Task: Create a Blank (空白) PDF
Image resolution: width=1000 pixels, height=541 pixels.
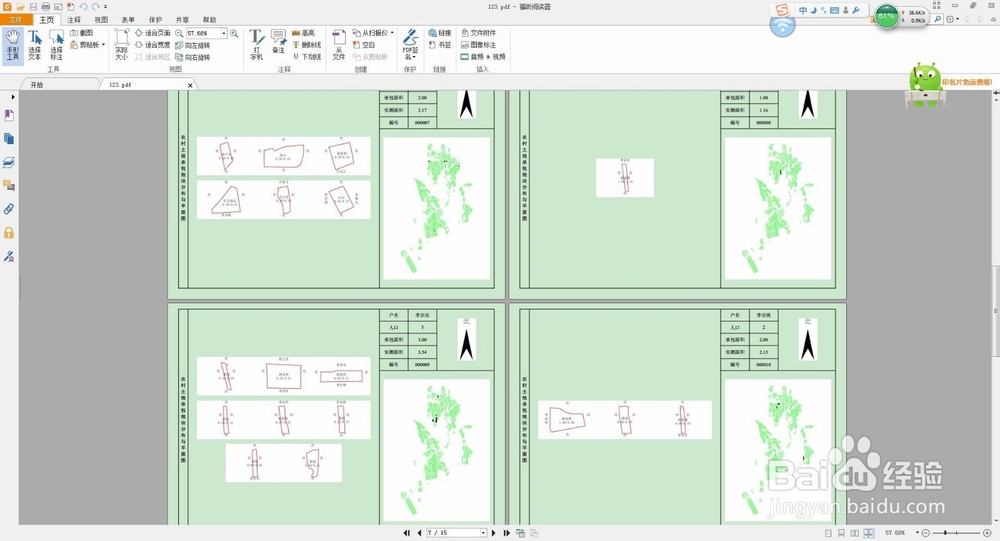Action: pyautogui.click(x=364, y=45)
